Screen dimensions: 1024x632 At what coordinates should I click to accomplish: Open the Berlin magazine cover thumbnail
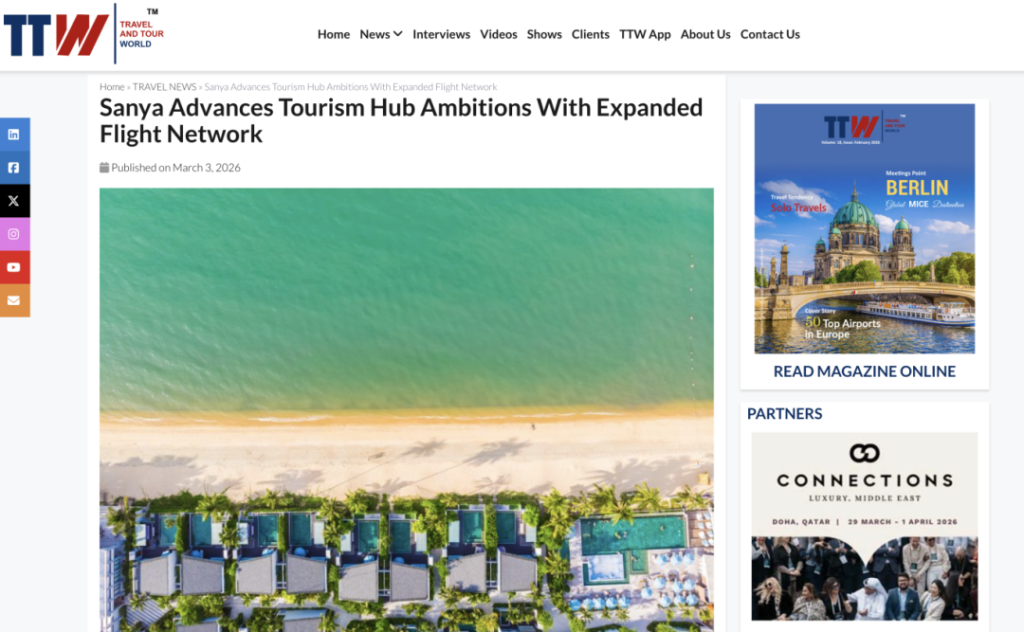pyautogui.click(x=865, y=229)
